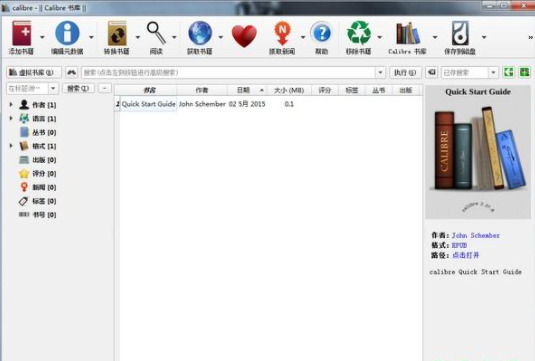Click the 02 5月 2015 date cell
The height and width of the screenshot is (361, 535).
(247, 104)
